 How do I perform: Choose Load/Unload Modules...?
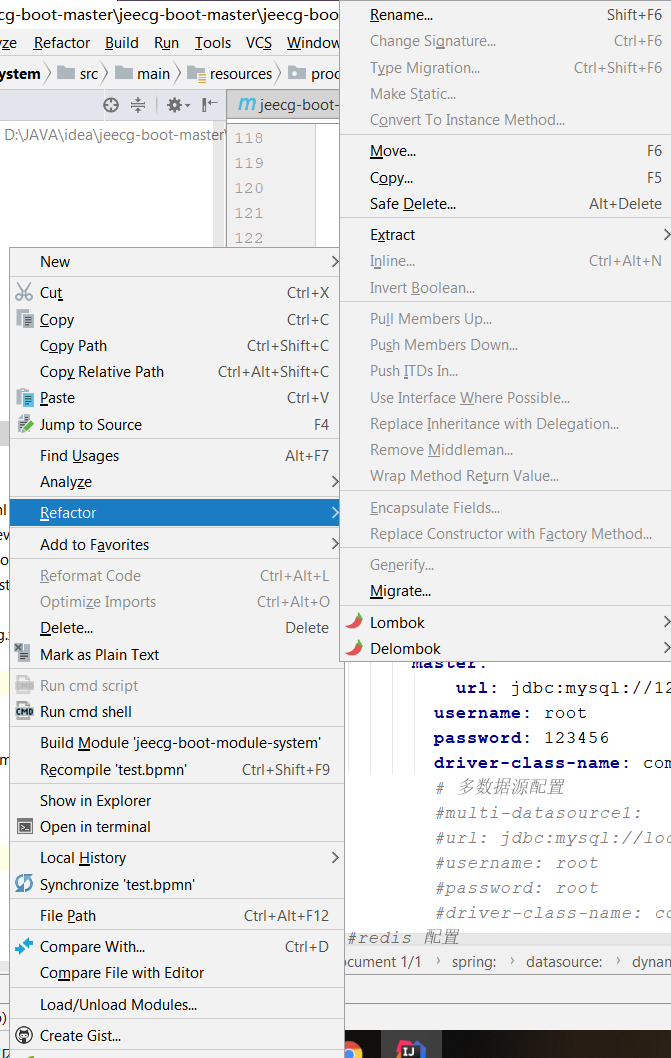177,1004
